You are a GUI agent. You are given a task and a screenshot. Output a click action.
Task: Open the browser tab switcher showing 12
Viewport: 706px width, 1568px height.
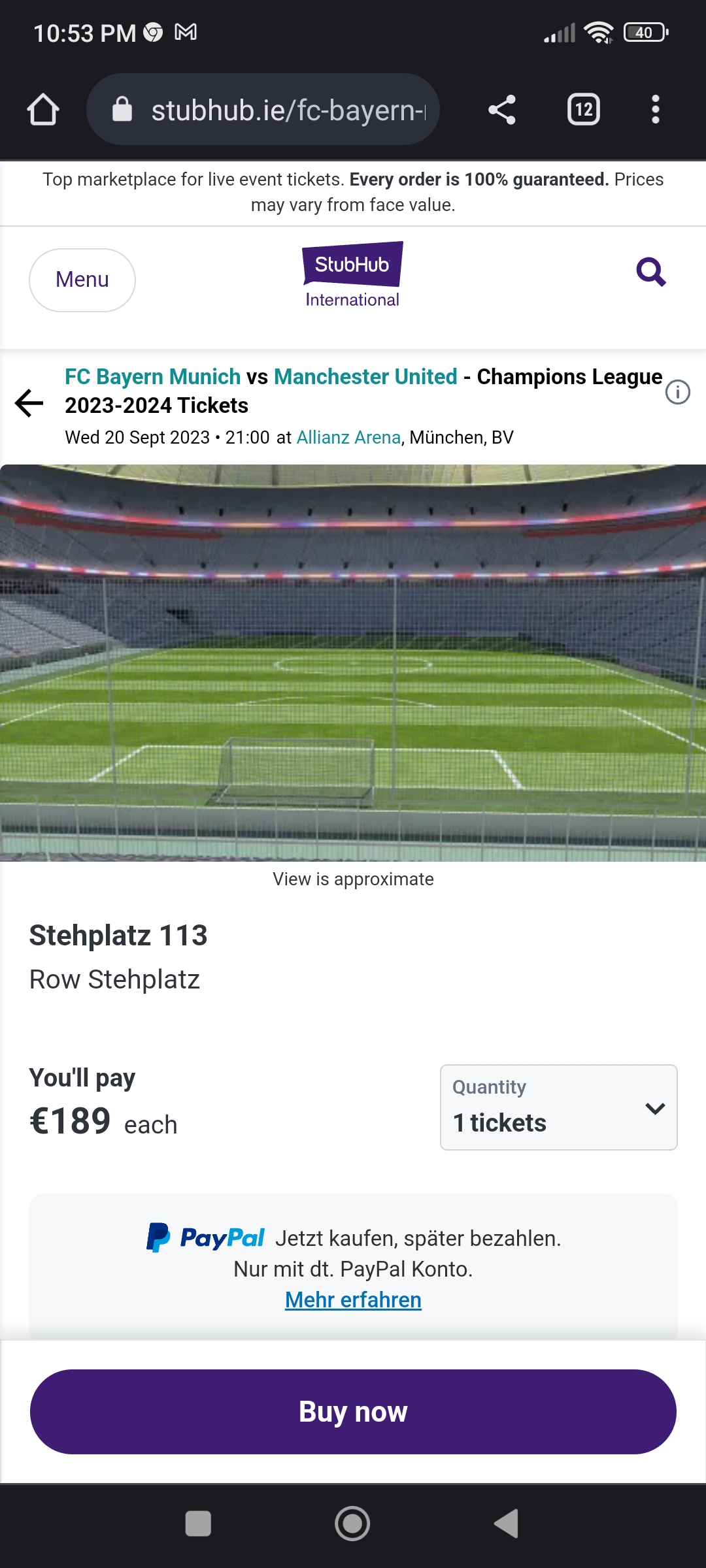tap(584, 109)
